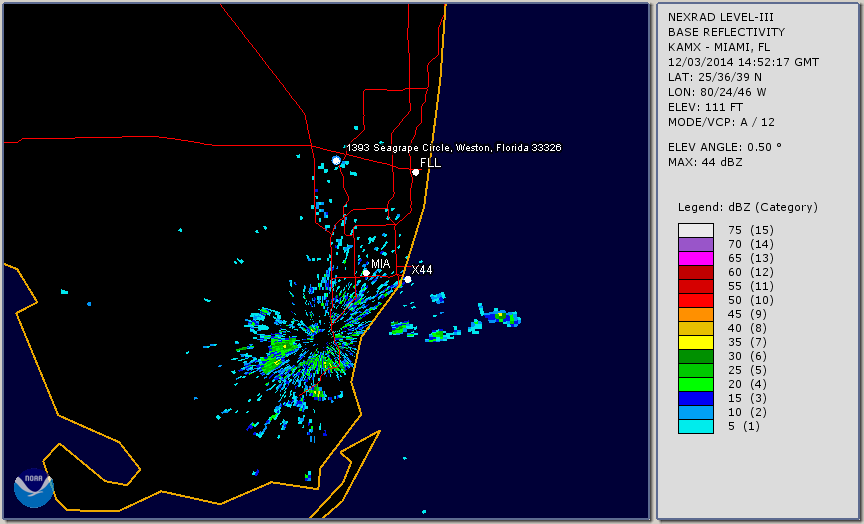Click the X44 location marker dot
This screenshot has height=524, width=864.
coord(408,279)
